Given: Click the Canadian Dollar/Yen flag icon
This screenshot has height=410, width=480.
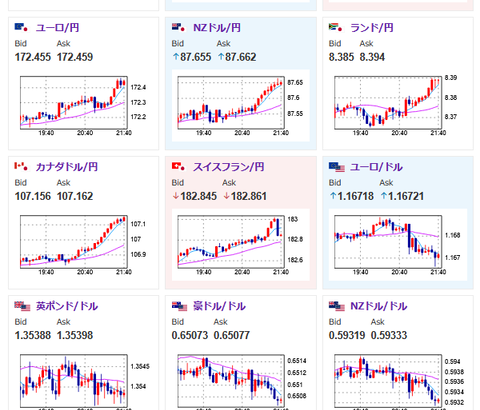Looking at the screenshot, I should click(x=21, y=166).
